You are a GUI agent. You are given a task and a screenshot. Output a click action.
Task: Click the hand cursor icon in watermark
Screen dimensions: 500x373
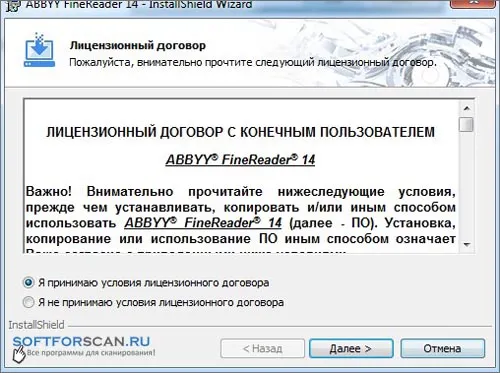[19, 355]
